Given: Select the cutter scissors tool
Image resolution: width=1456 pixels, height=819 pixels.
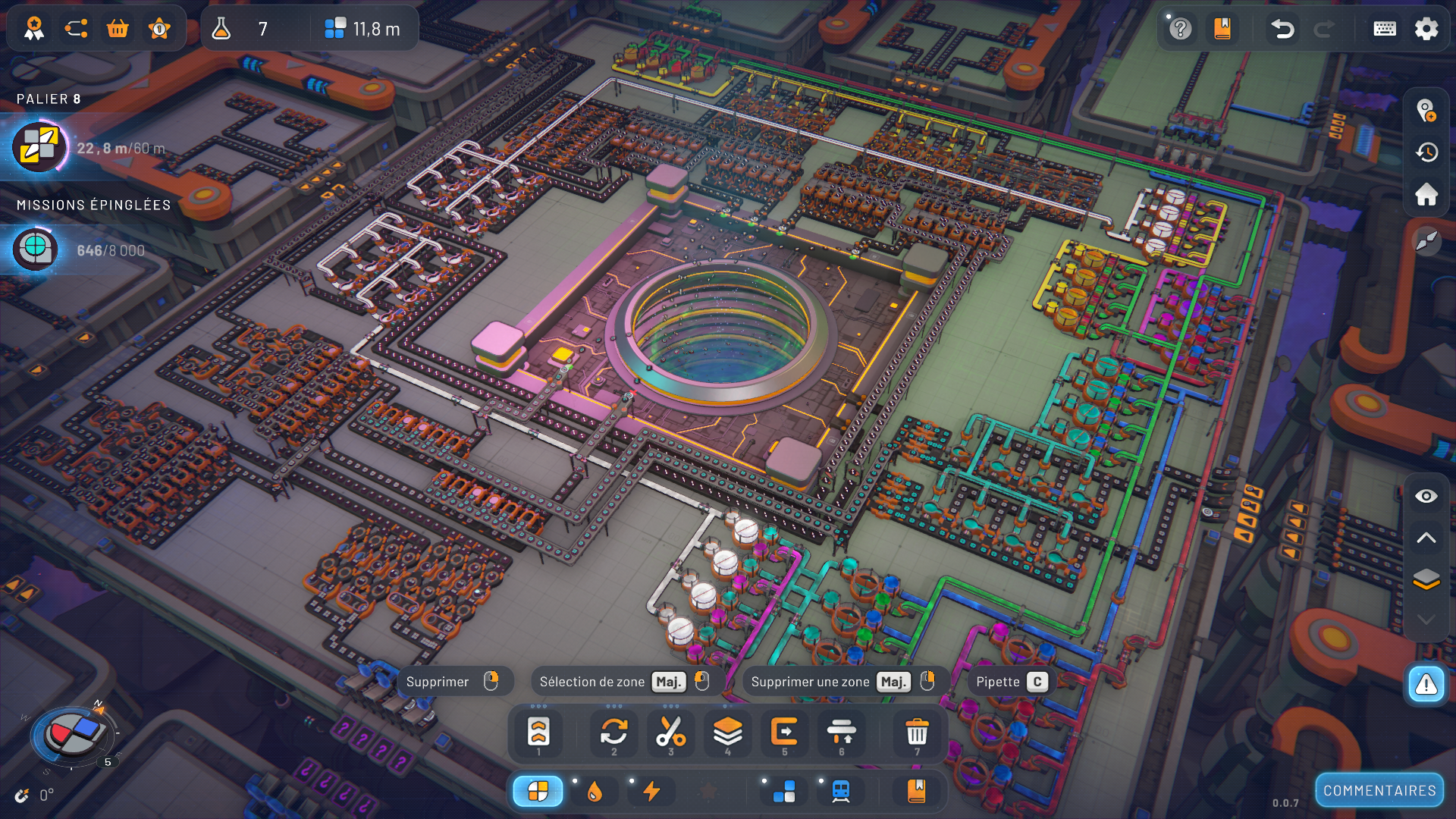Looking at the screenshot, I should click(670, 733).
